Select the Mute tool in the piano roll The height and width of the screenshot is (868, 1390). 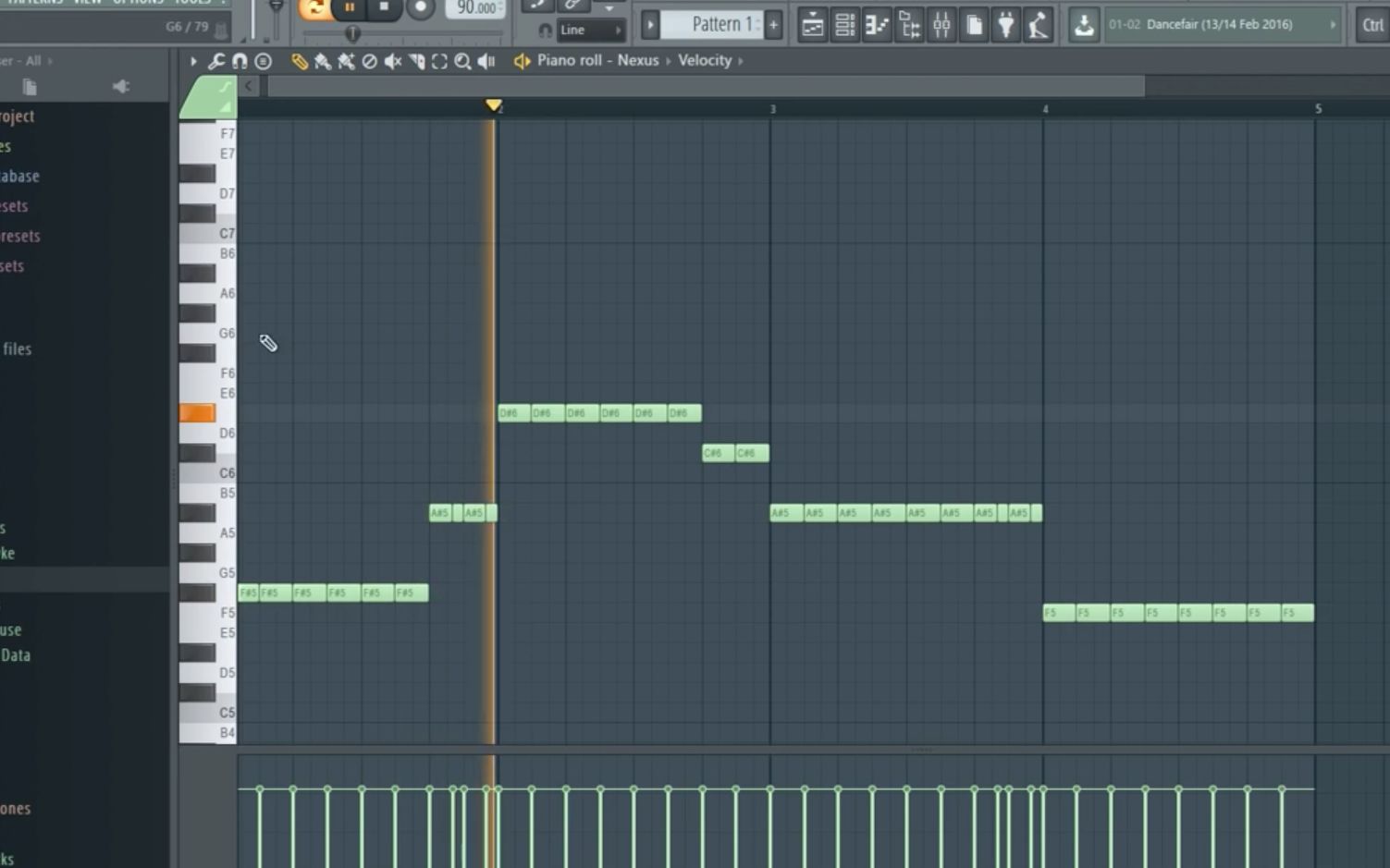(393, 60)
